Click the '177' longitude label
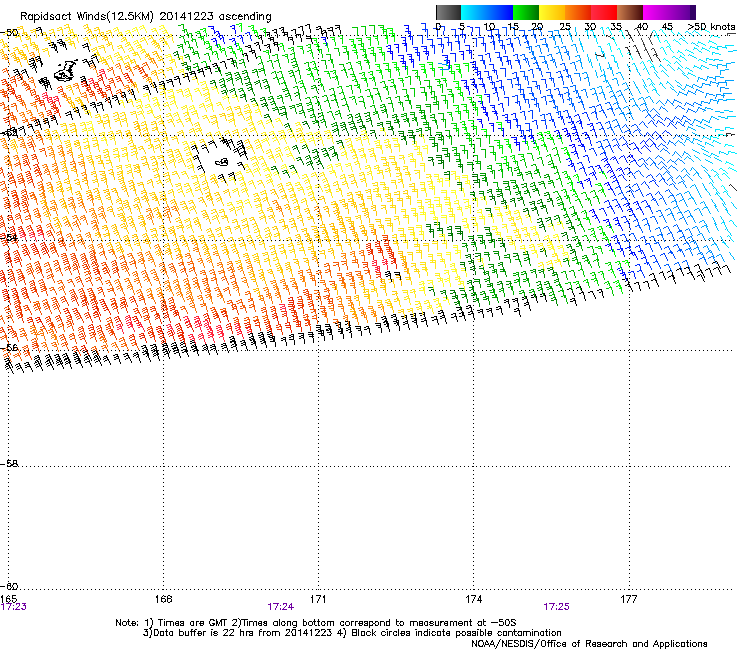Image resolution: width=740 pixels, height=650 pixels. click(629, 599)
